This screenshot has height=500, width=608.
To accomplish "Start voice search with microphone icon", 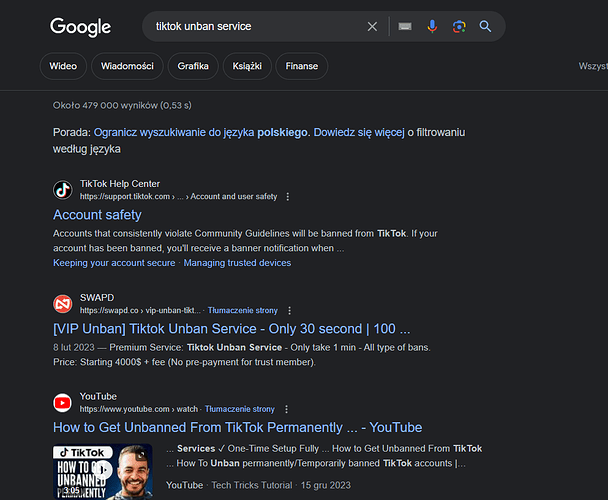I will (432, 26).
